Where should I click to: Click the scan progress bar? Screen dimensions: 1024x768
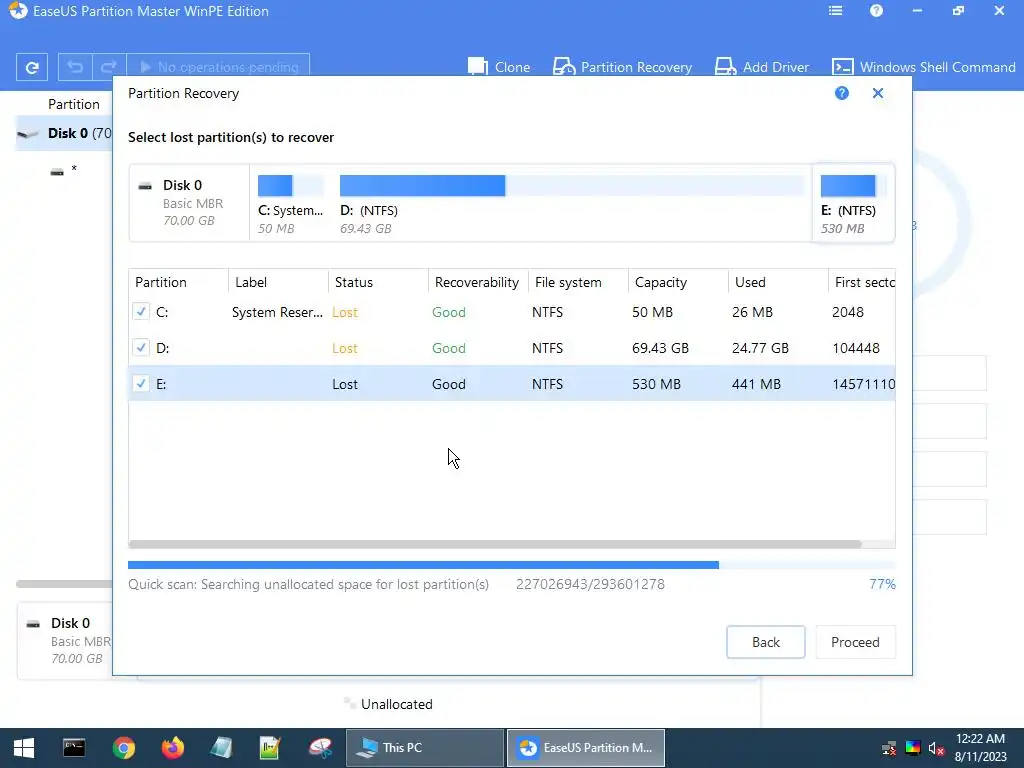(511, 565)
